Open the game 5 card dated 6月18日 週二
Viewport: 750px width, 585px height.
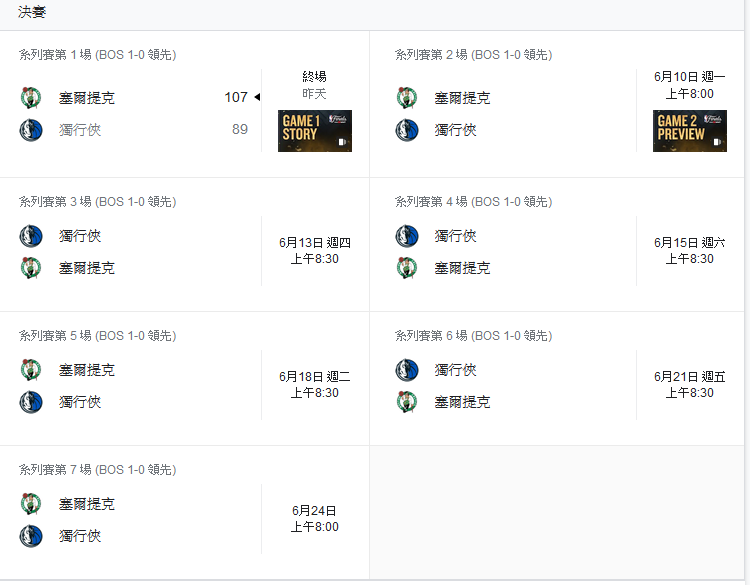(185, 378)
